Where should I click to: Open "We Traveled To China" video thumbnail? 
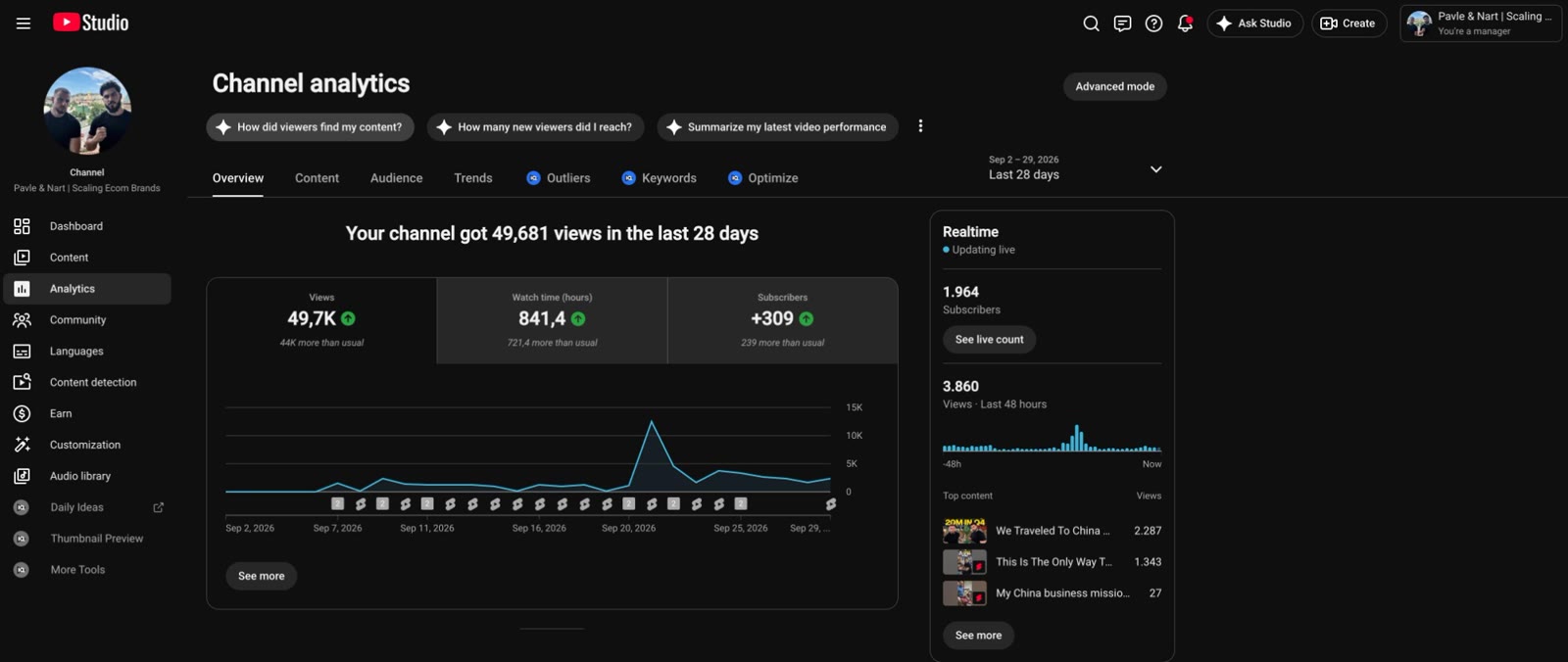(964, 531)
